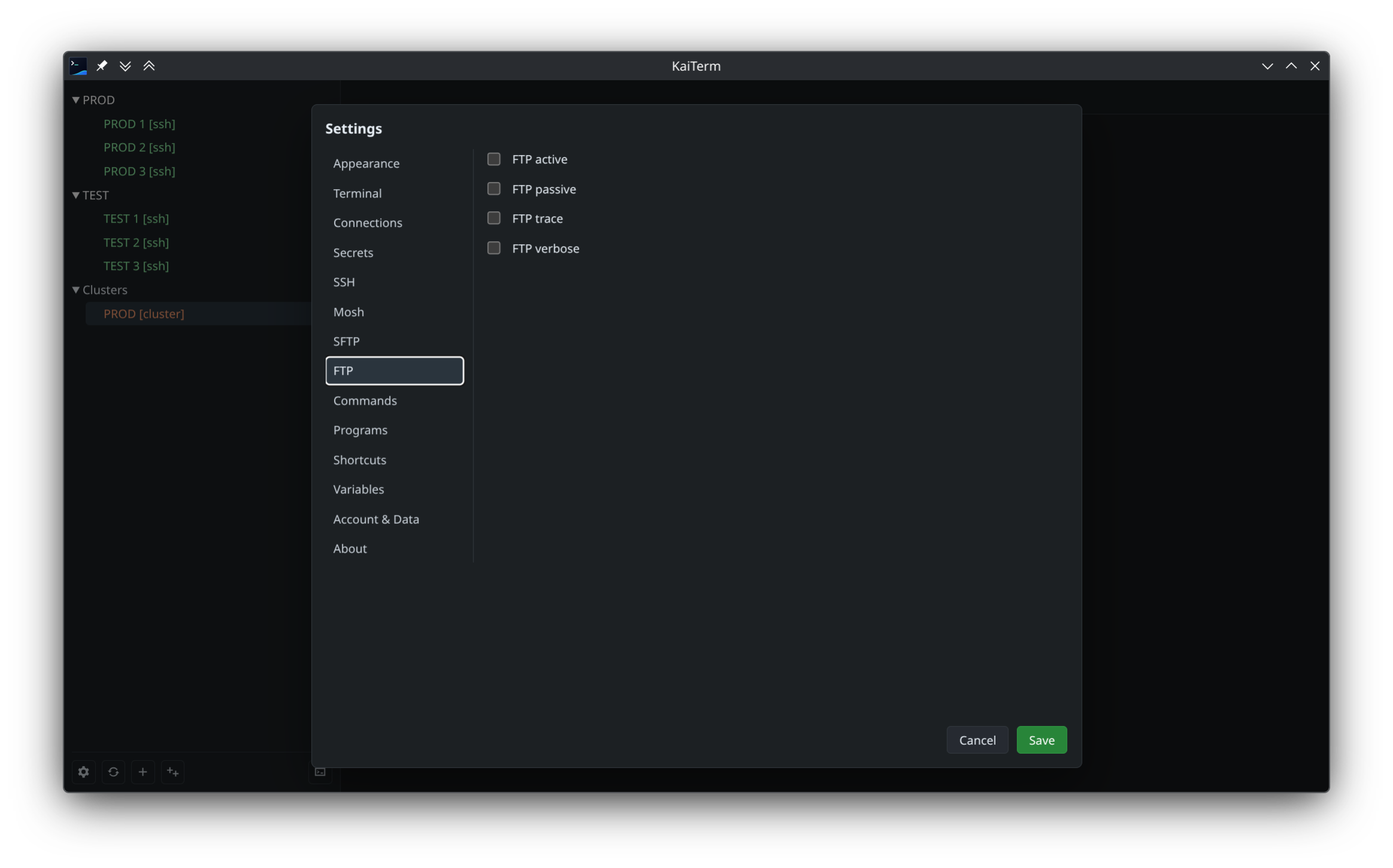
Task: Enable the FTP trace checkbox
Action: 494,218
